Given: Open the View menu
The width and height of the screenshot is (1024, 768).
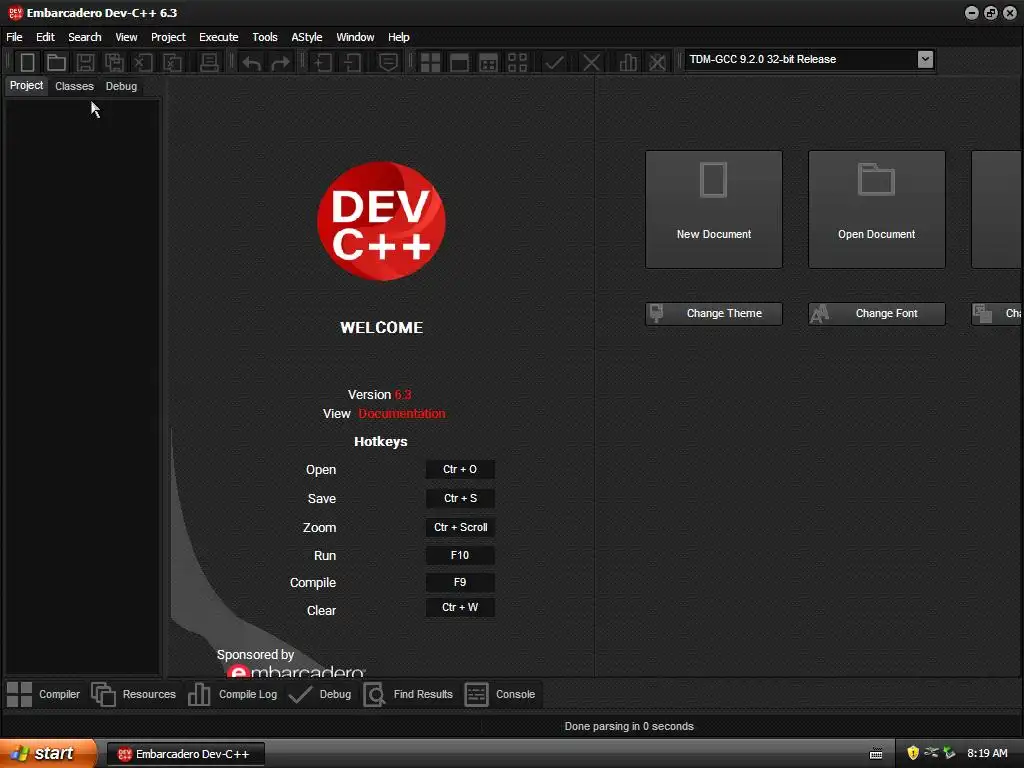Looking at the screenshot, I should click(126, 37).
